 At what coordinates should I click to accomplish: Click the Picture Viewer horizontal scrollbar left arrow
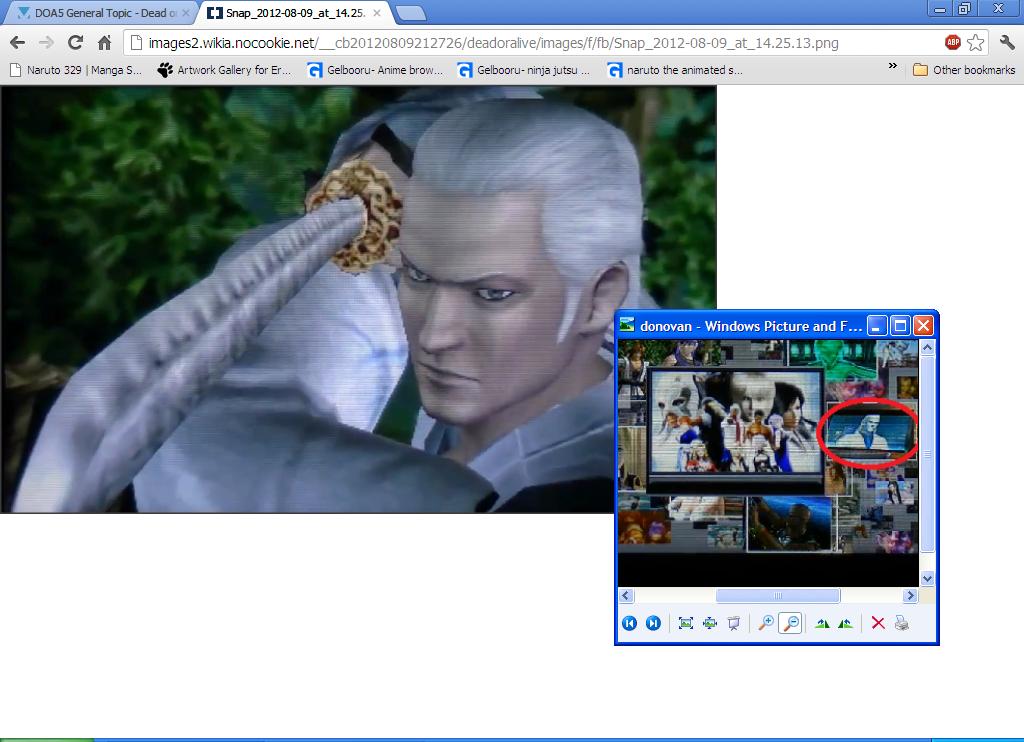coord(626,595)
